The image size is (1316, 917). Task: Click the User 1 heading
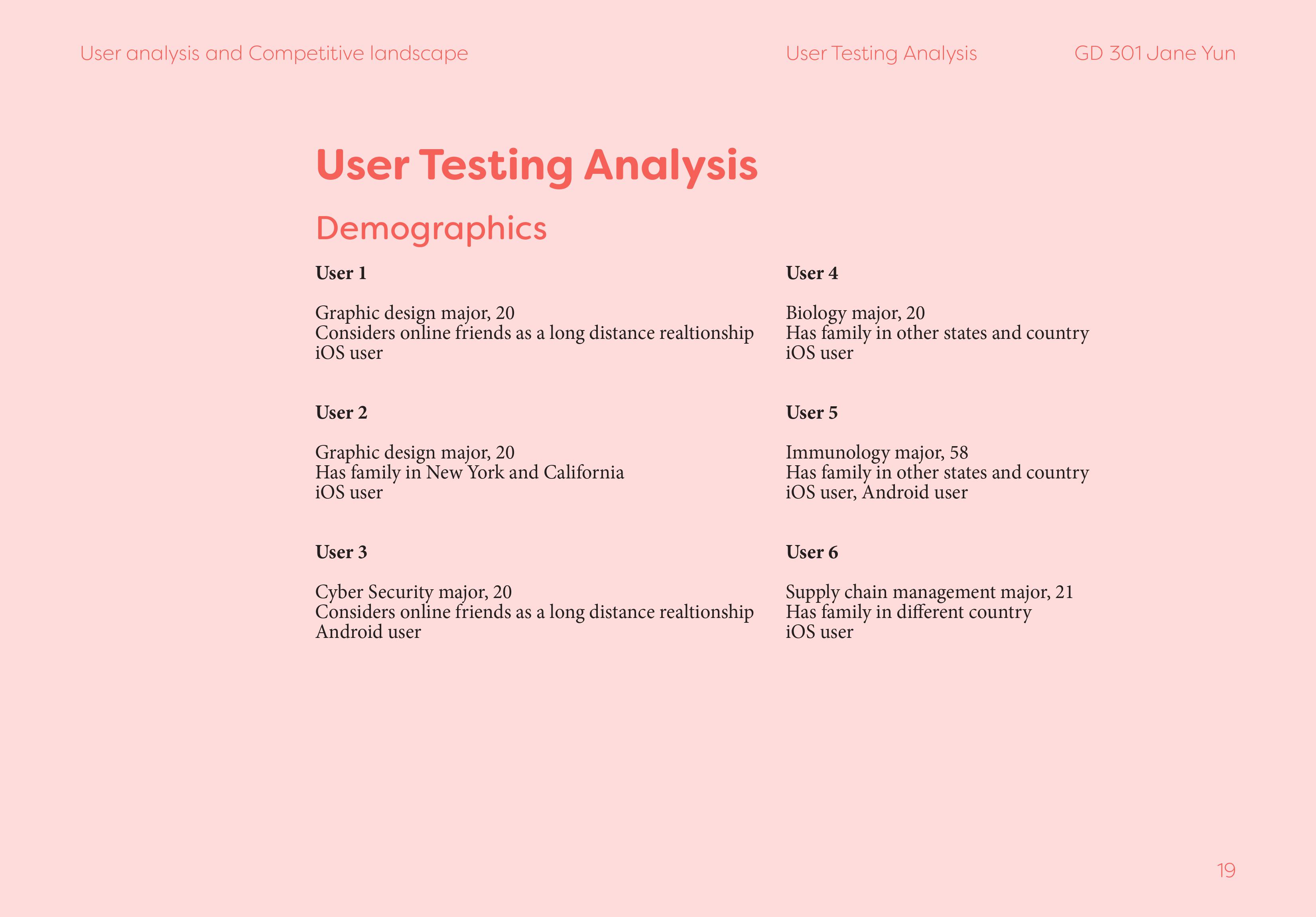(x=341, y=273)
